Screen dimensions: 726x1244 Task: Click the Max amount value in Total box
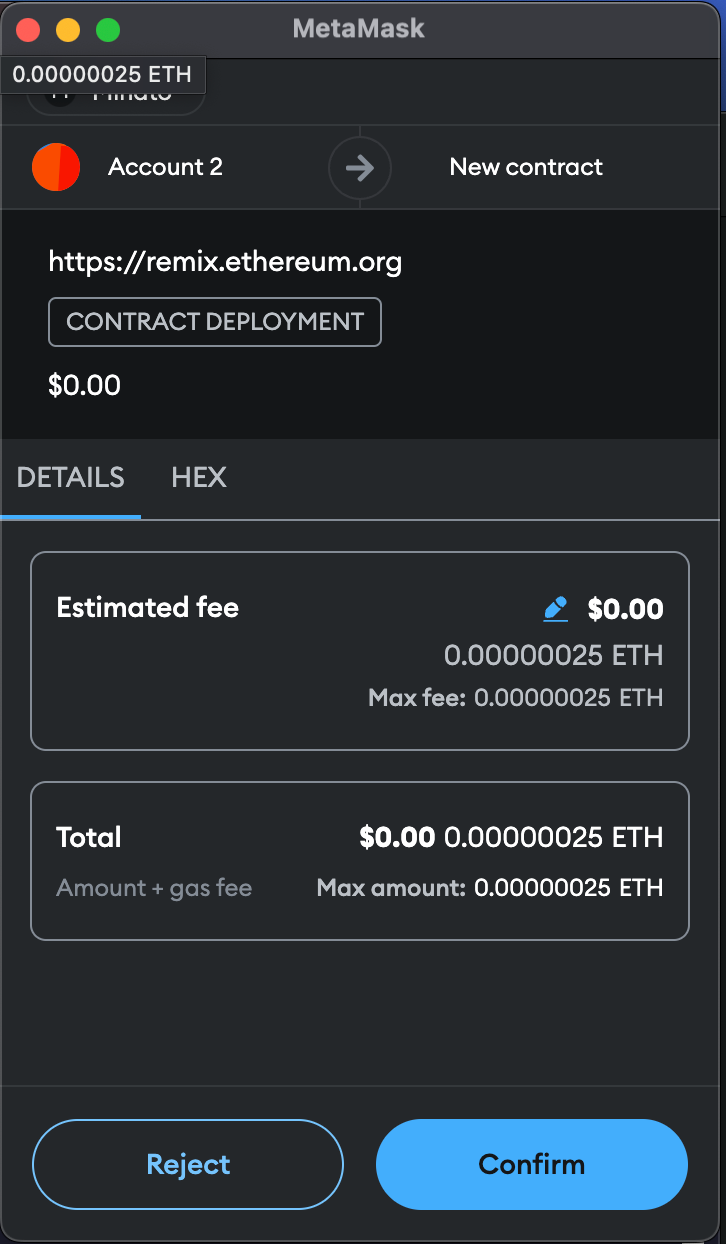point(568,888)
